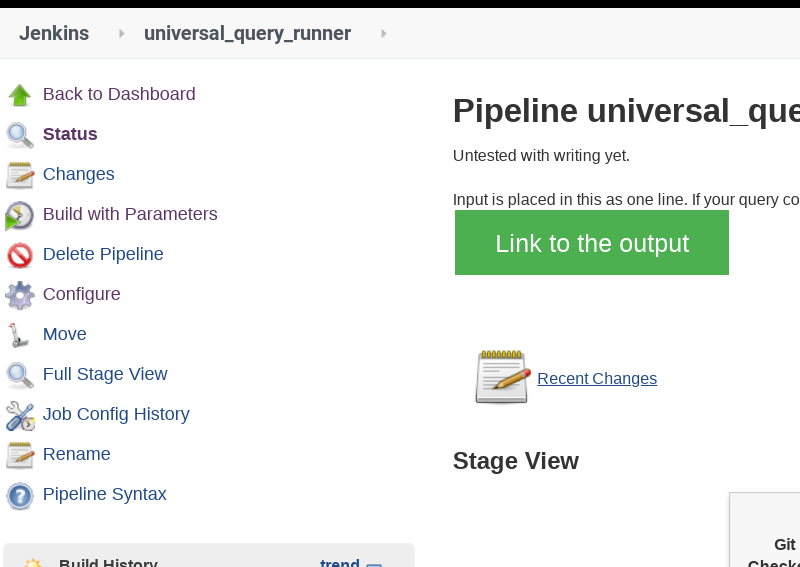Open universal_query_runner breadcrumb link
The image size is (800, 567).
(x=247, y=33)
